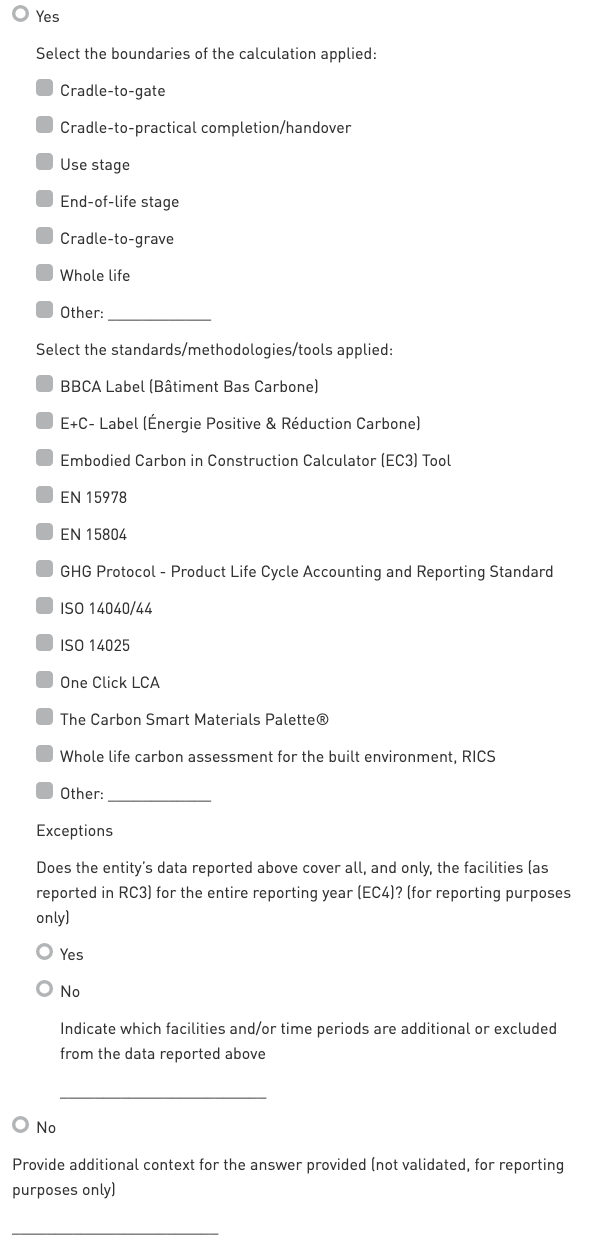The width and height of the screenshot is (604, 1246).
Task: Enable E+C- Label checkbox
Action: point(44,422)
